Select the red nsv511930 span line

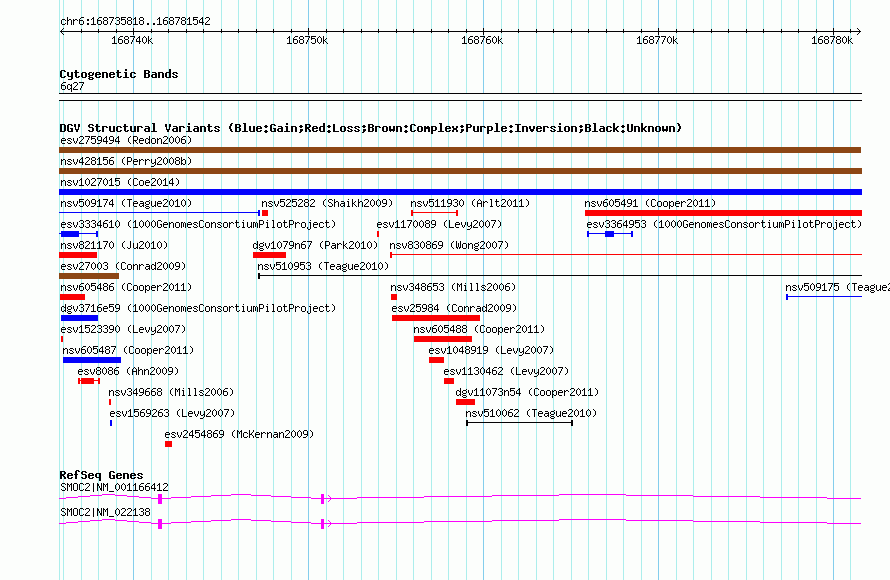tap(435, 213)
